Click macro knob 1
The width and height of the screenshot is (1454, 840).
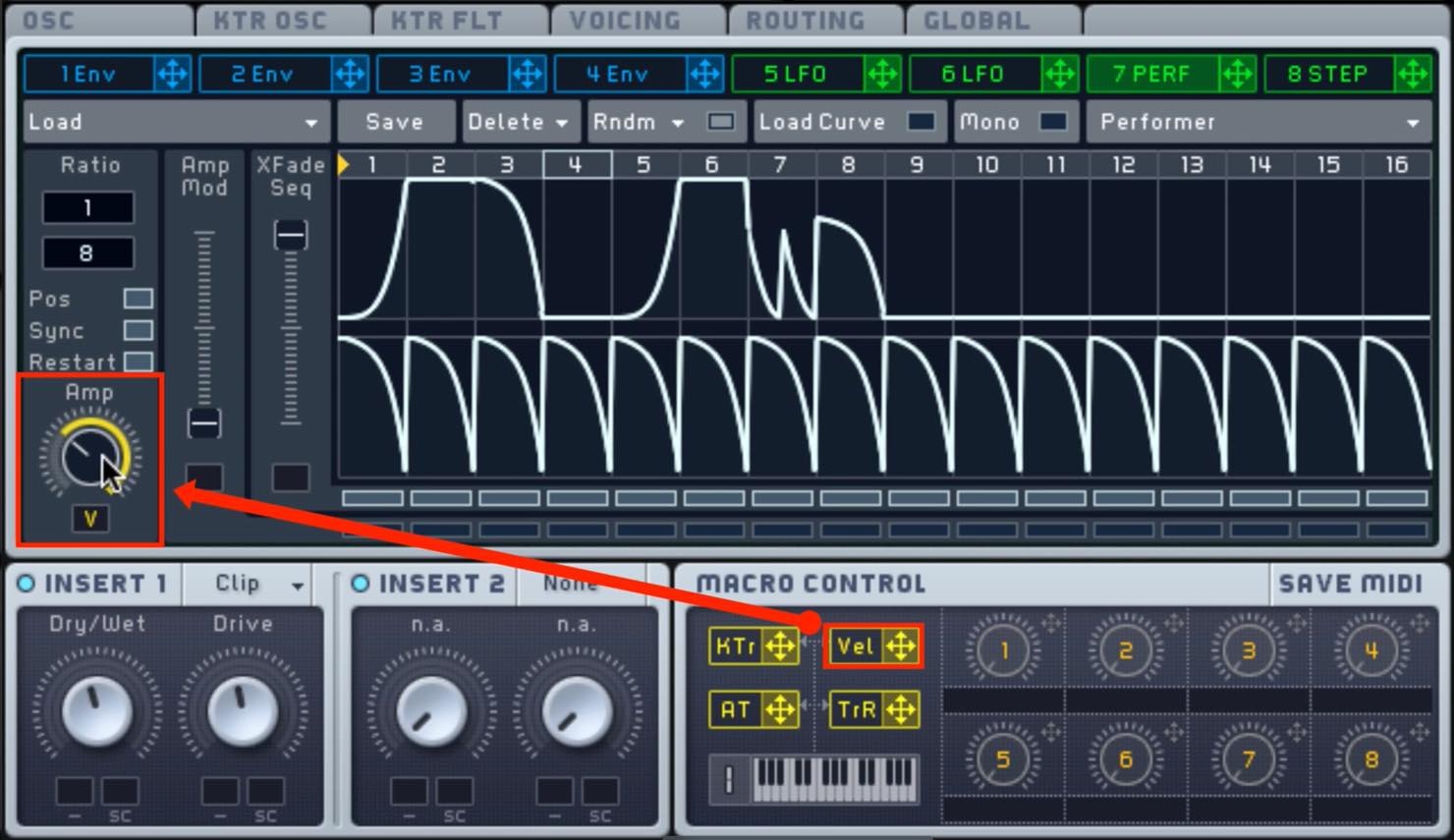click(x=1003, y=650)
